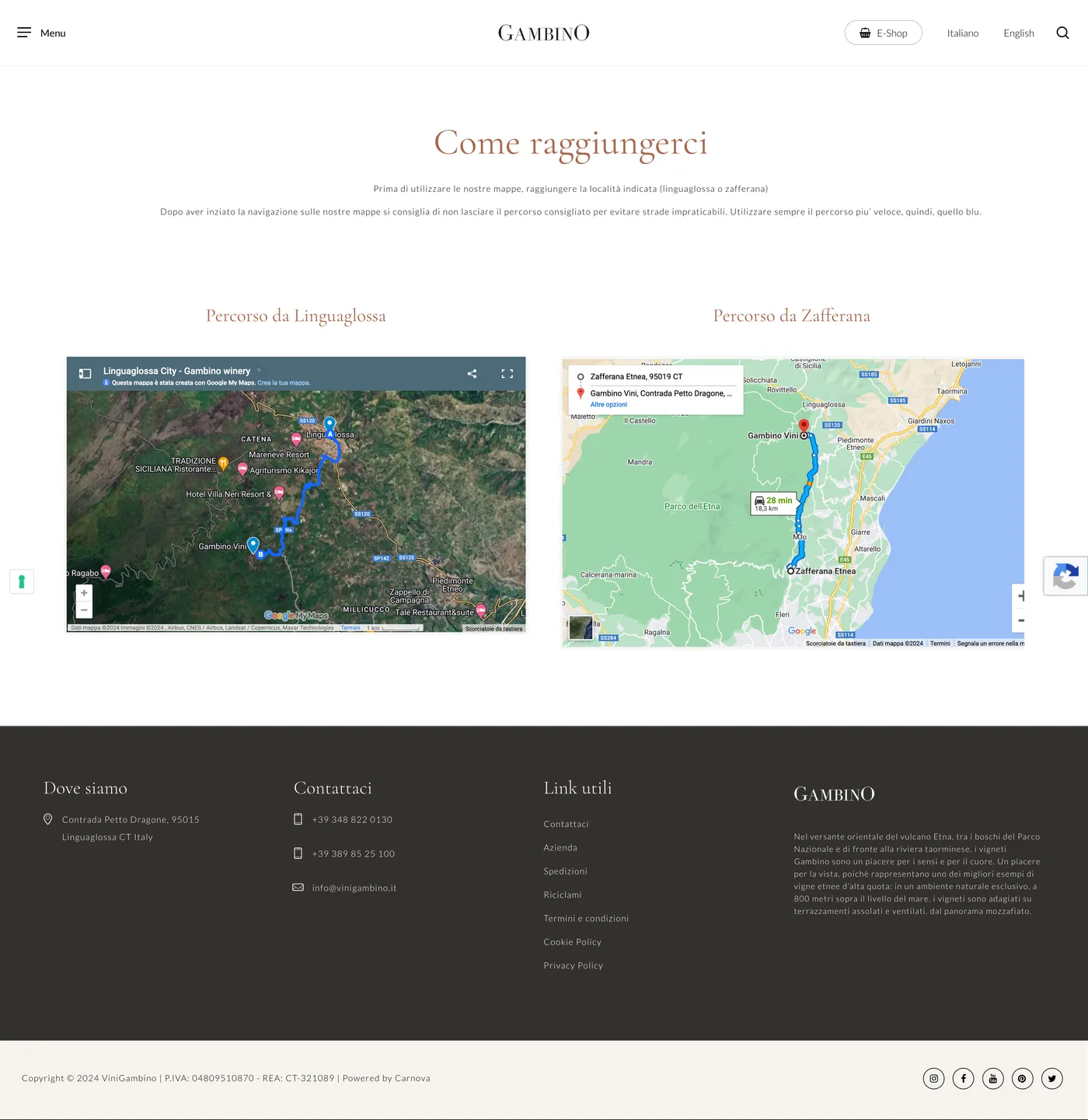
Task: Call phone number +39 389 85 25 100
Action: (x=354, y=853)
